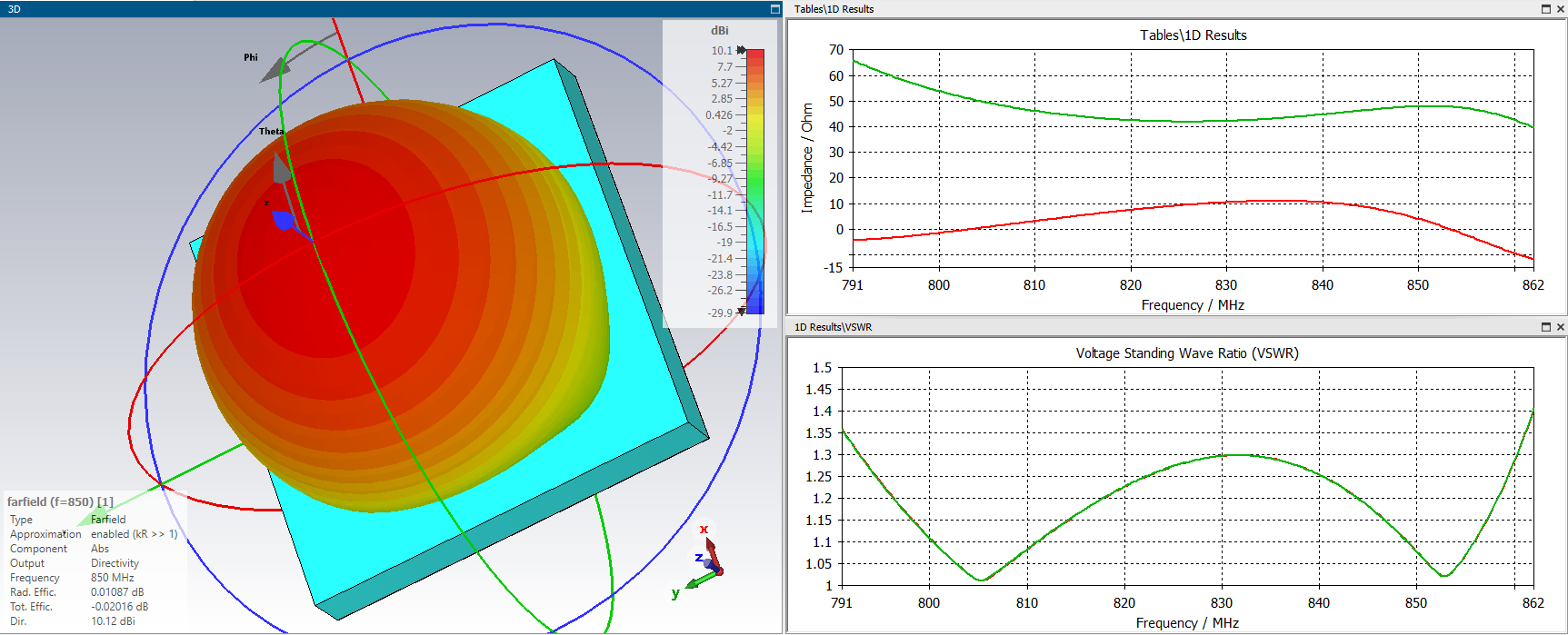Click the -29.9 minimum value on color scale

(721, 313)
